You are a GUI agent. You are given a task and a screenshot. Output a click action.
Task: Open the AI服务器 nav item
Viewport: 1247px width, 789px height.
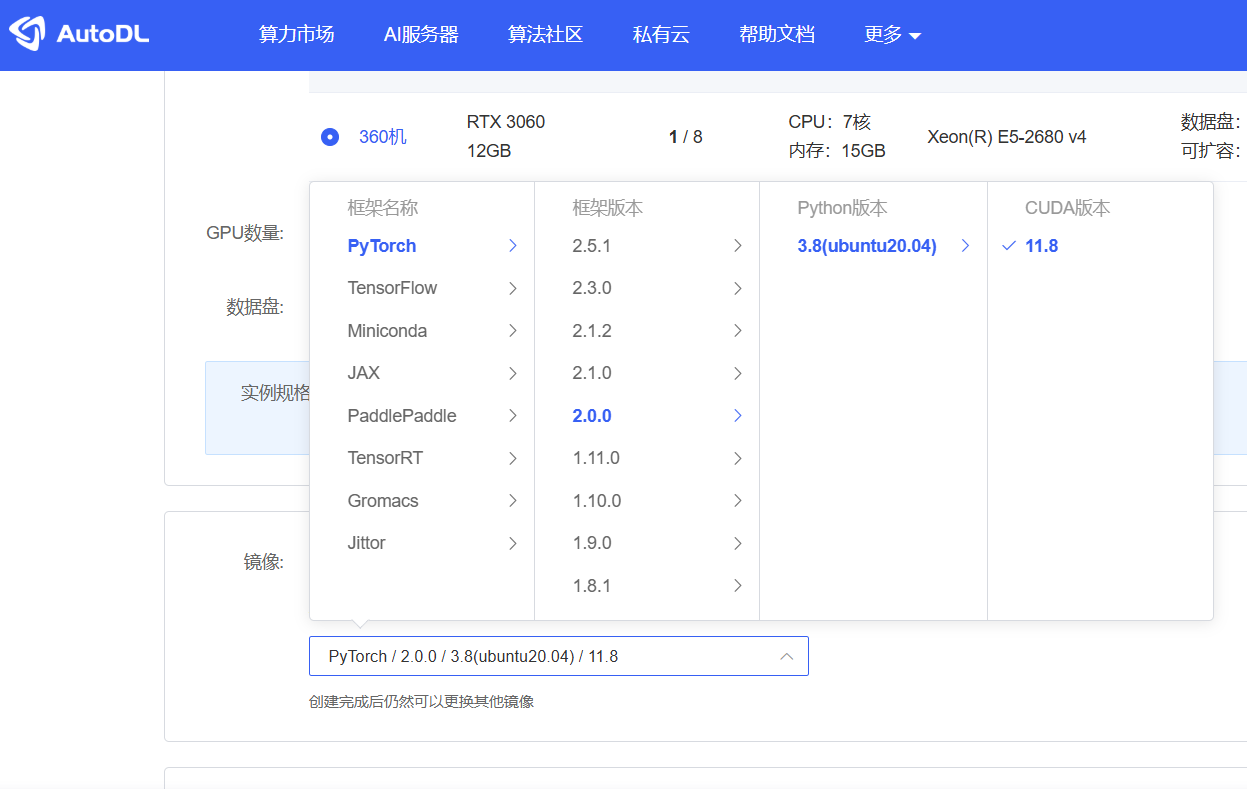click(x=421, y=34)
